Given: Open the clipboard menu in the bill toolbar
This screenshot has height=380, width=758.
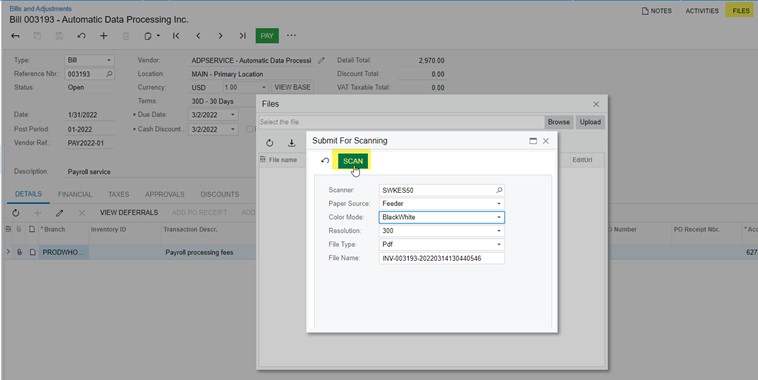Looking at the screenshot, I should point(152,36).
